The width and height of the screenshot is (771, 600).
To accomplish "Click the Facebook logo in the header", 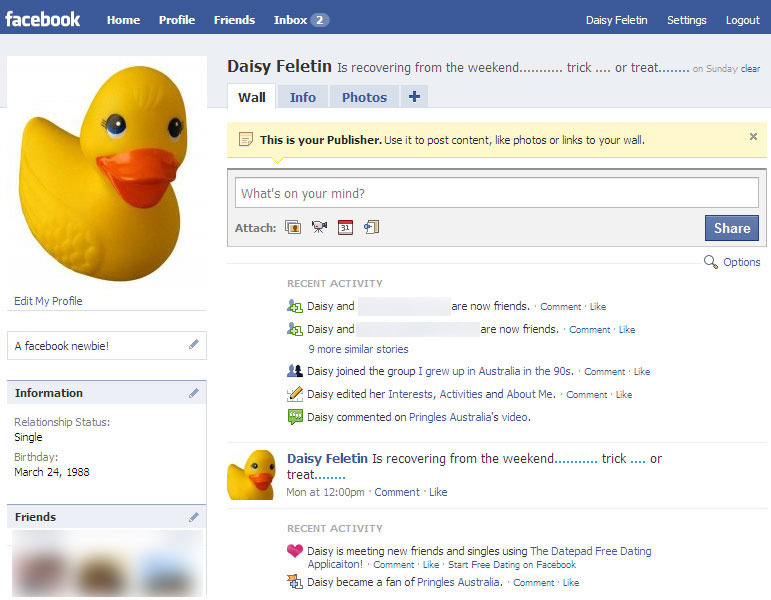I will click(43, 19).
